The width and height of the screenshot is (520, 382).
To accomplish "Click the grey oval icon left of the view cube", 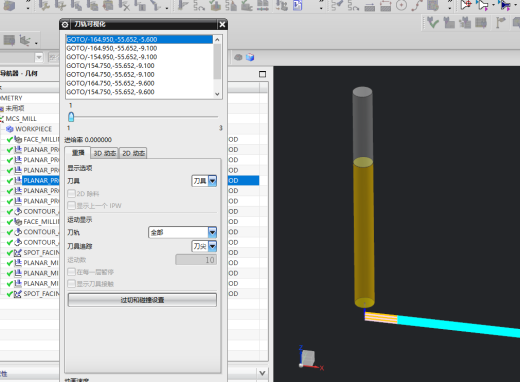I will pyautogui.click(x=238, y=57).
